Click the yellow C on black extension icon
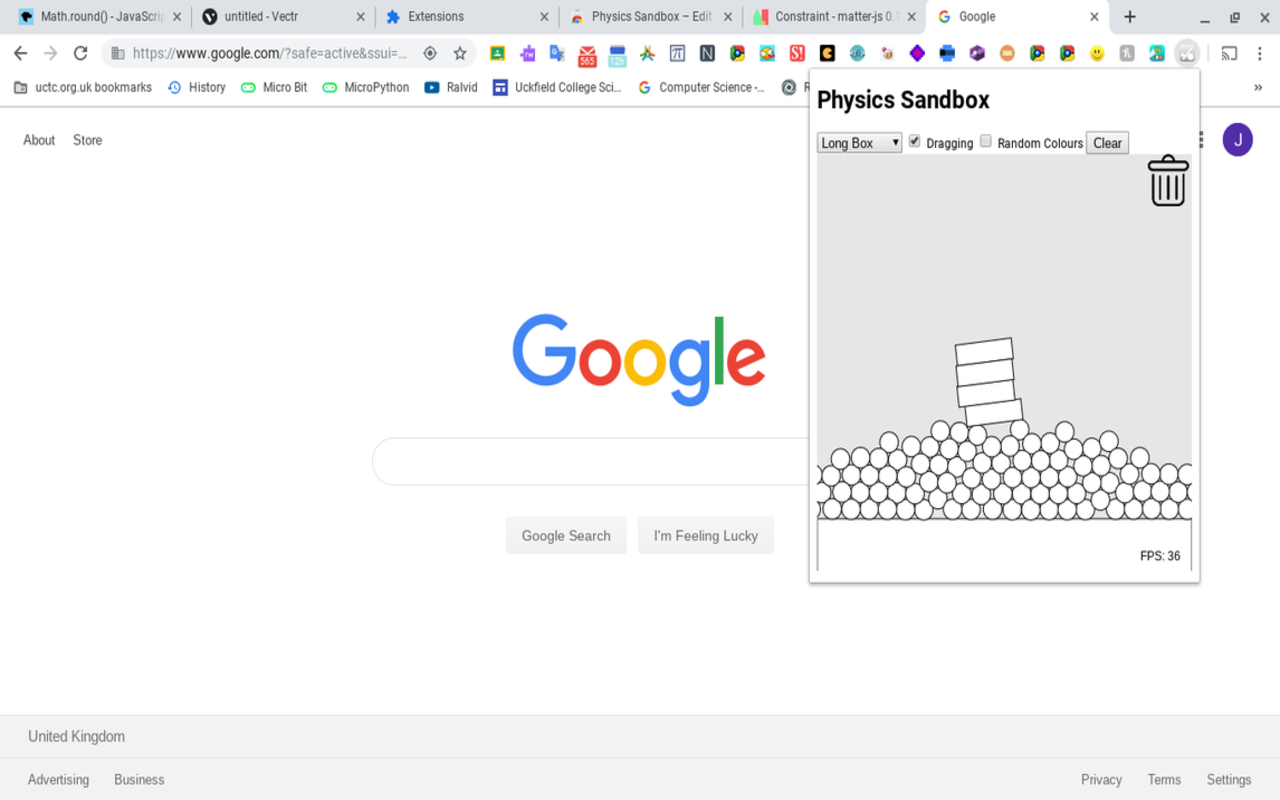1280x800 pixels. coord(827,54)
